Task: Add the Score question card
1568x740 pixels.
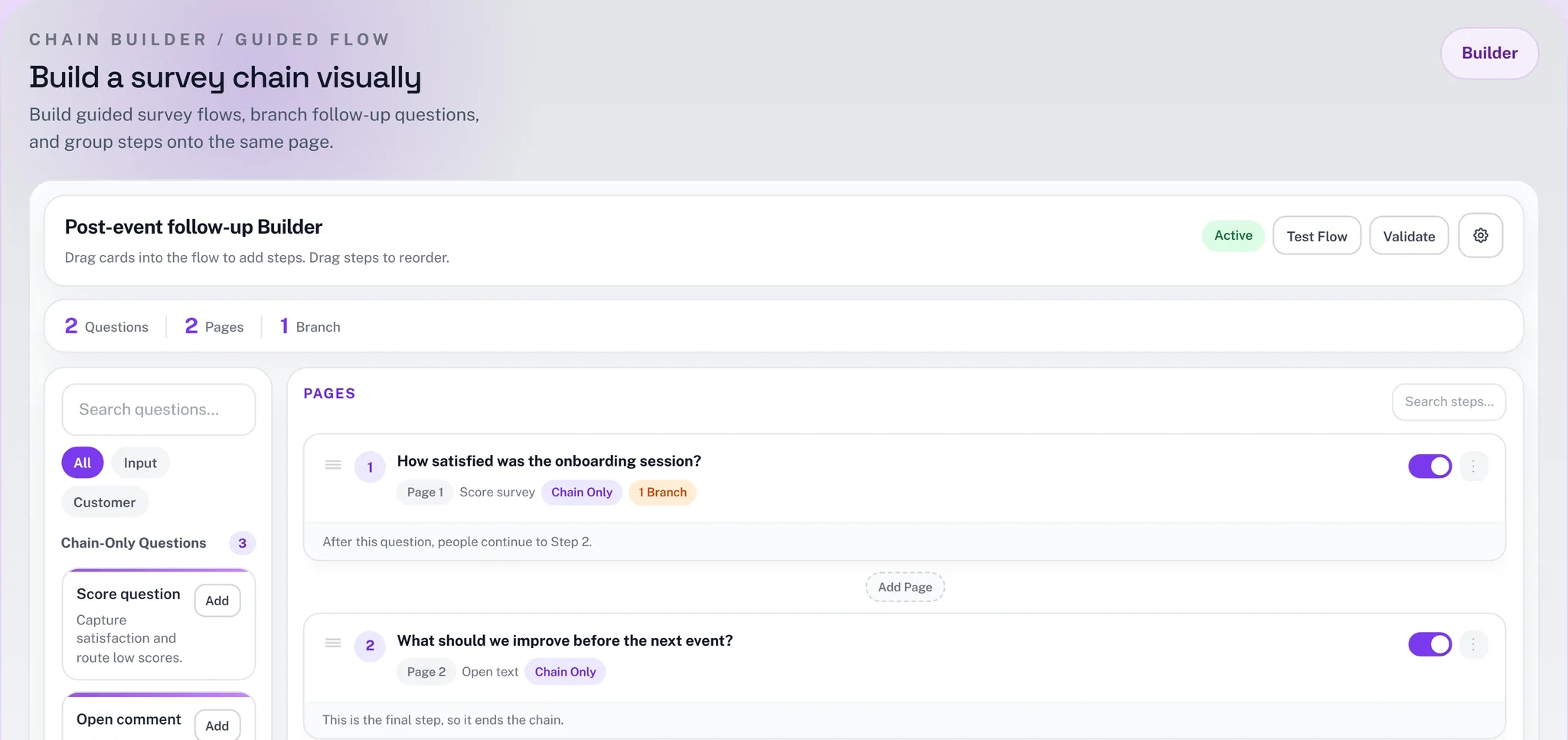Action: coord(217,601)
